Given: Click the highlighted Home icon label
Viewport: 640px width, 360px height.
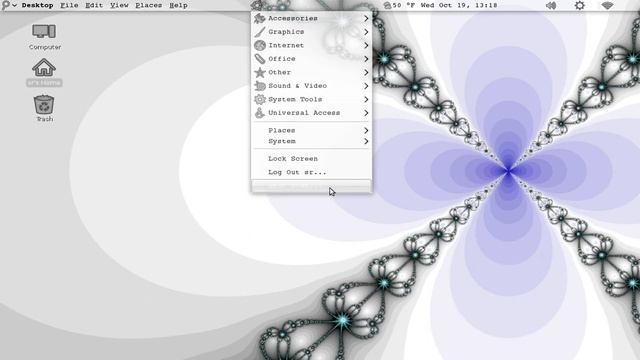Looking at the screenshot, I should (x=44, y=83).
